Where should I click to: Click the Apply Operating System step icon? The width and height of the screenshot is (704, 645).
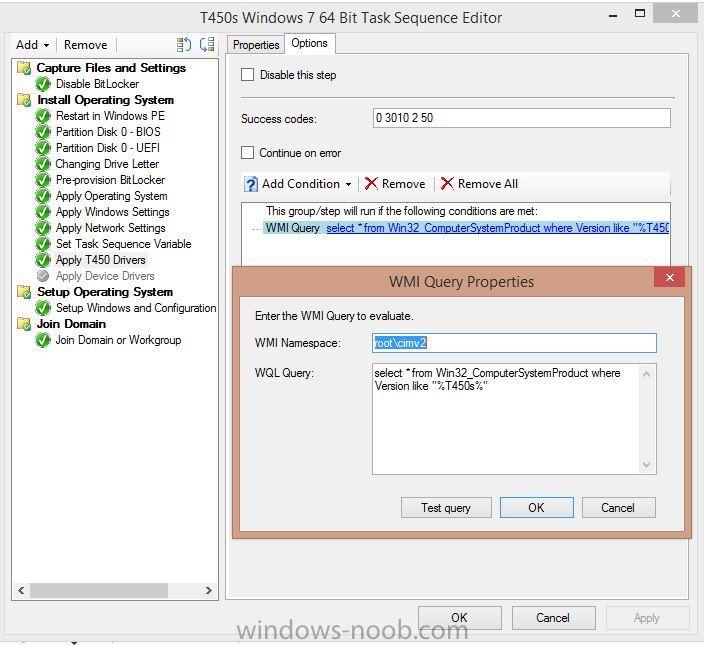point(43,196)
